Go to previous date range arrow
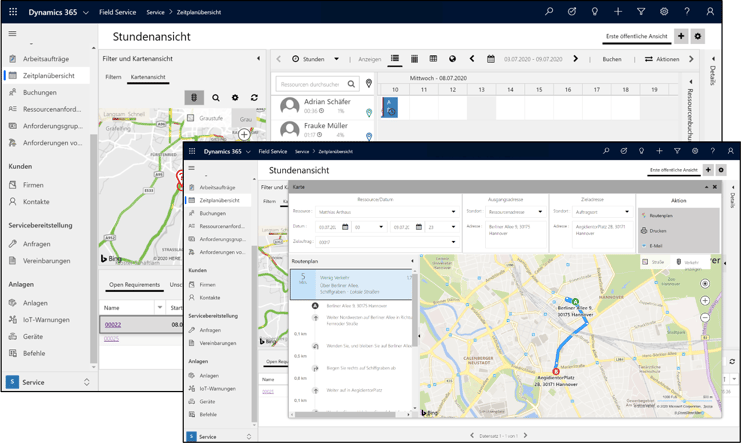This screenshot has width=750, height=448. pyautogui.click(x=472, y=58)
